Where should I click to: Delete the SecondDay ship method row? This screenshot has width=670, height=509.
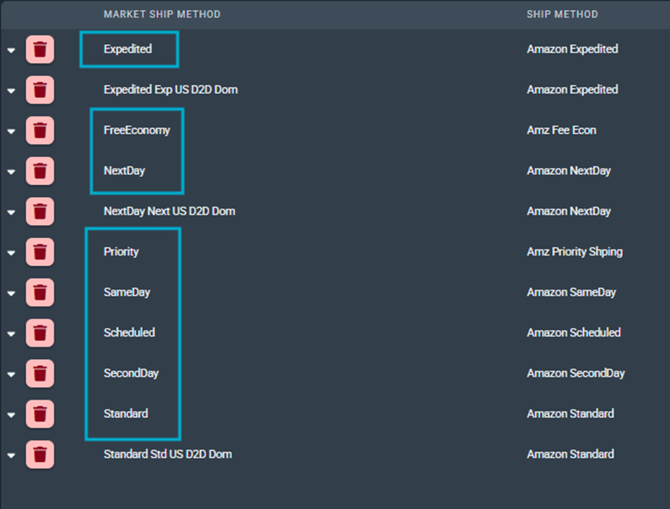pos(39,374)
